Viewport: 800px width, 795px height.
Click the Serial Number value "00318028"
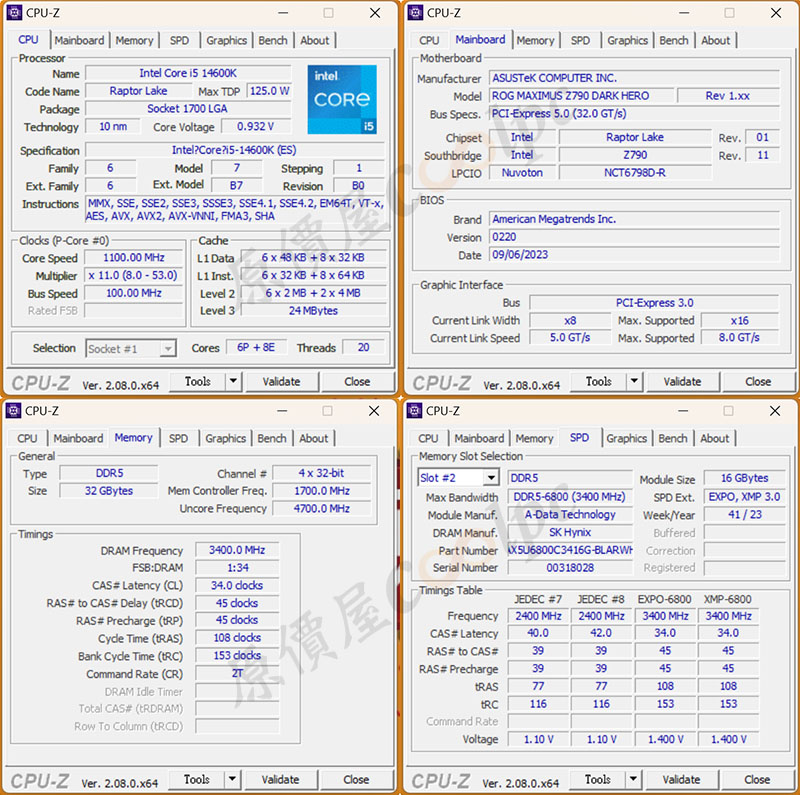click(570, 567)
